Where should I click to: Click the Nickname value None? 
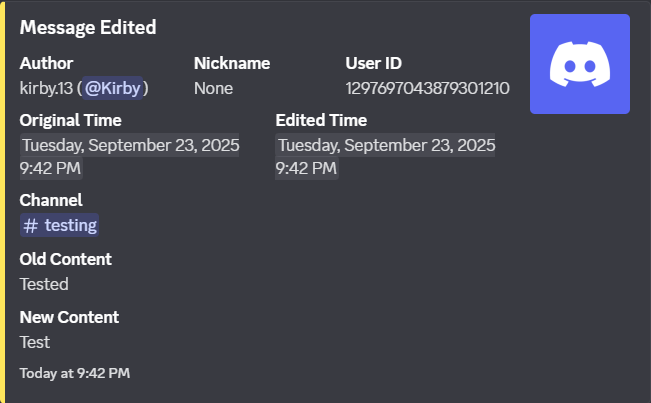point(213,88)
